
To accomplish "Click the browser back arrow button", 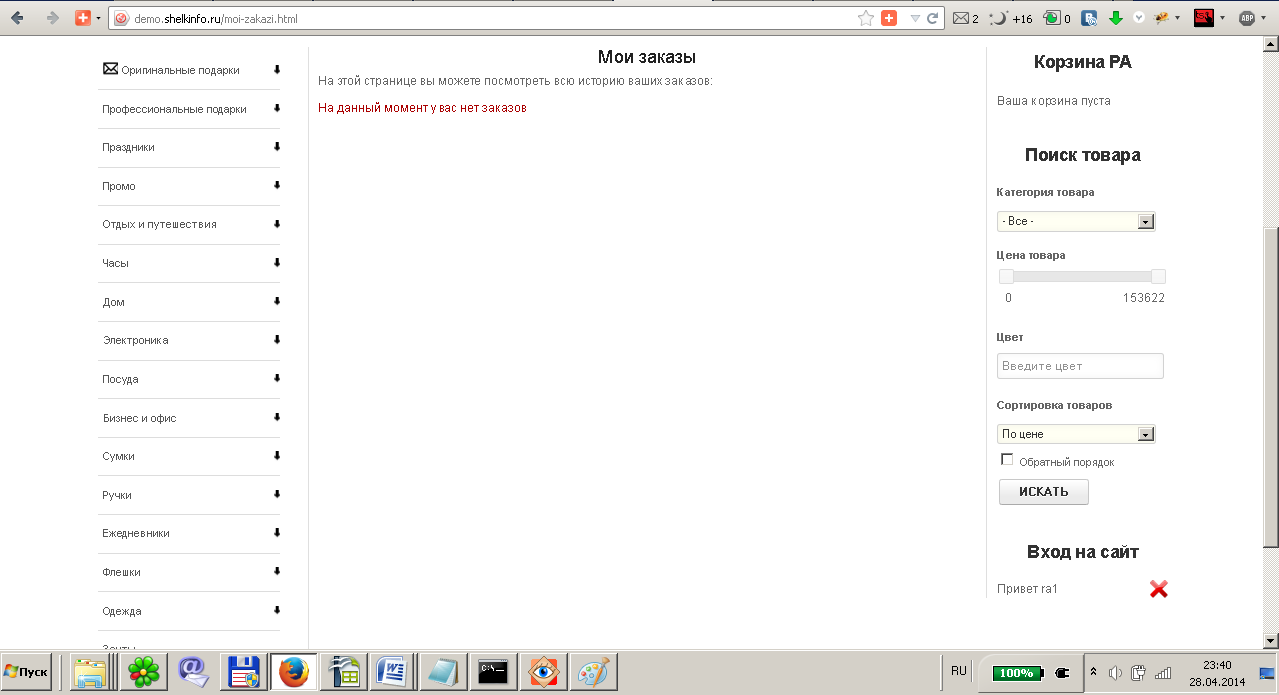I will 17,18.
